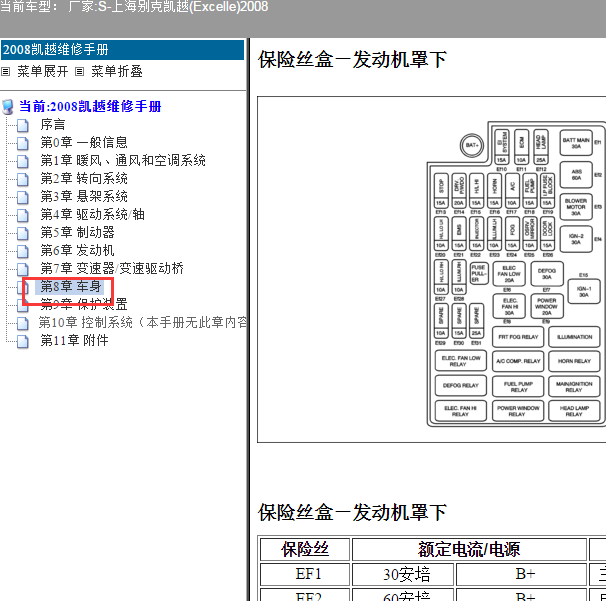This screenshot has width=606, height=601.
Task: Click the page icon beside 第11章 附件
Action: coord(22,341)
